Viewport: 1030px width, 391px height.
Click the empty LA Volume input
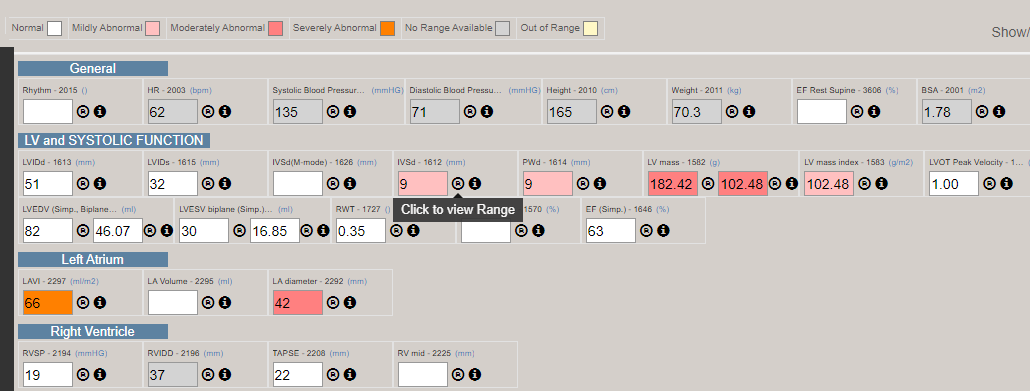(173, 303)
